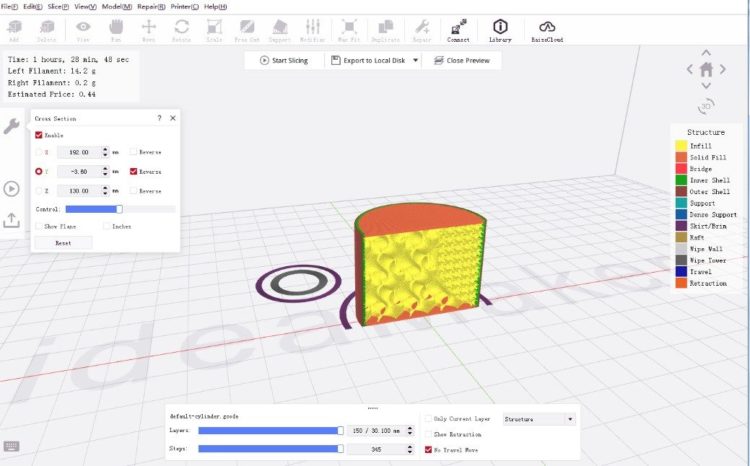The width and height of the screenshot is (750, 466).
Task: Uncheck the No Travel Move checkbox
Action: point(428,450)
